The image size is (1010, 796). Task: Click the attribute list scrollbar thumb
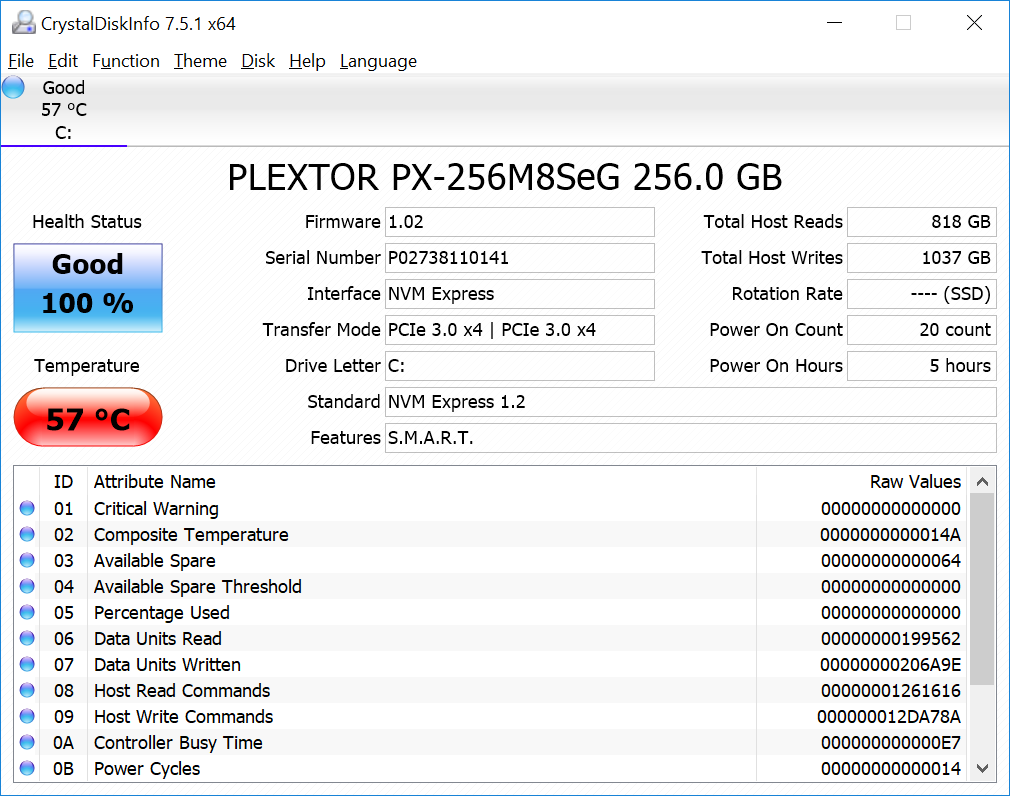coord(982,589)
